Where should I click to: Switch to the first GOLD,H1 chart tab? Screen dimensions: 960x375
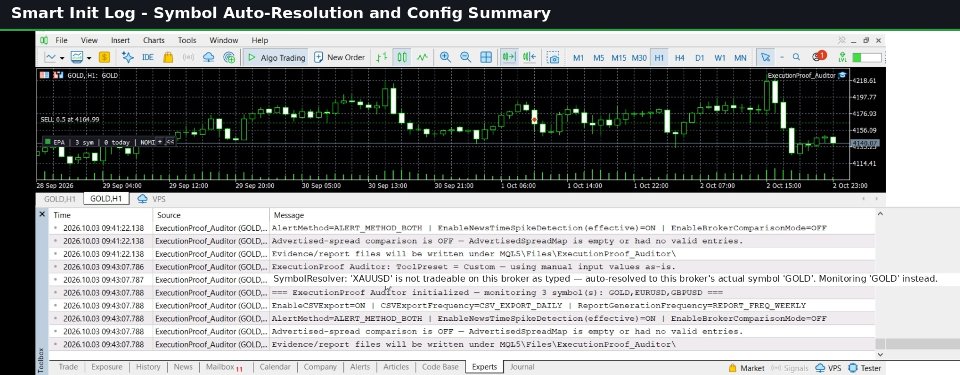tap(60, 199)
